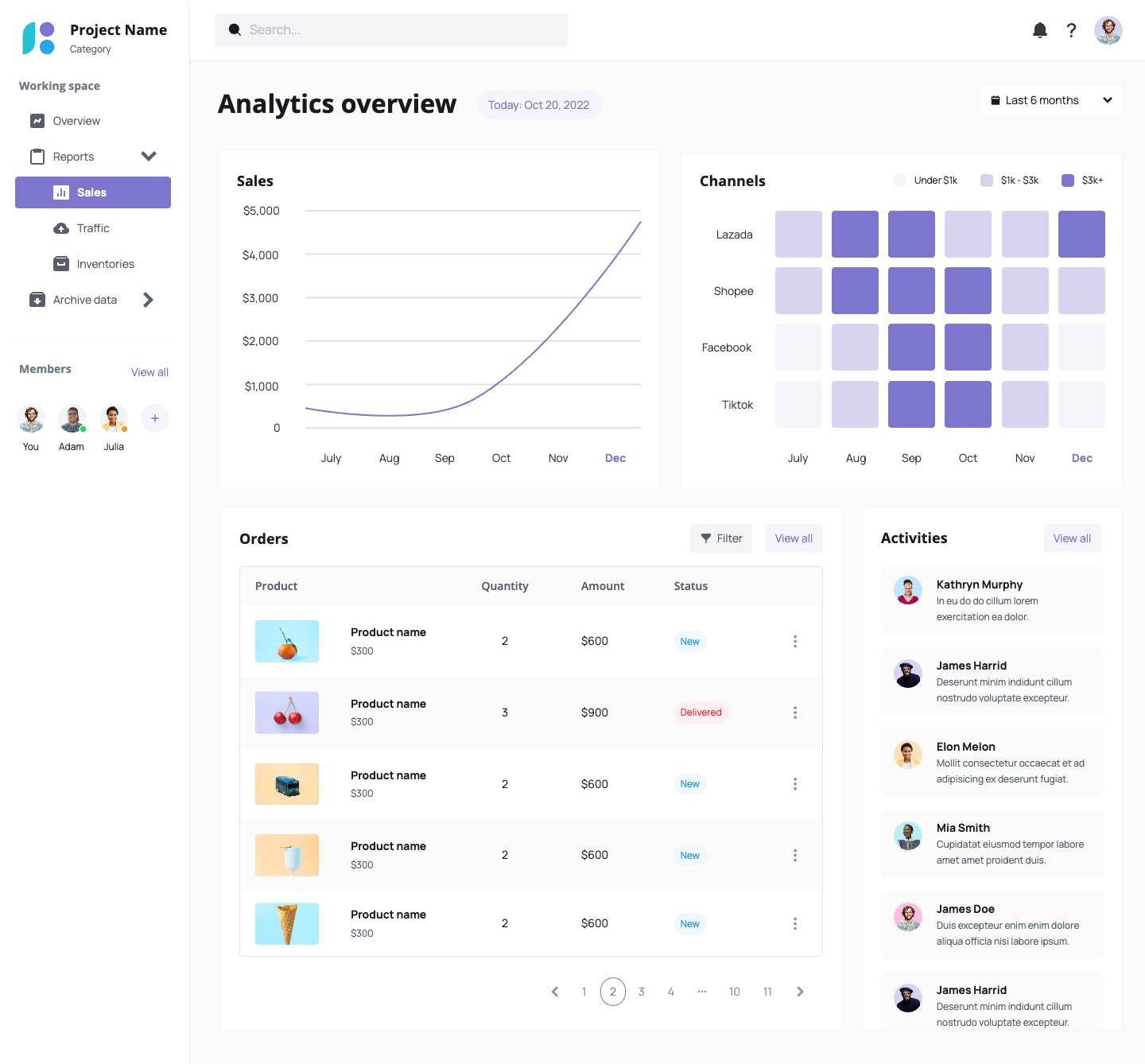The image size is (1145, 1064).
Task: Collapse the Reports section chevron
Action: tap(149, 157)
